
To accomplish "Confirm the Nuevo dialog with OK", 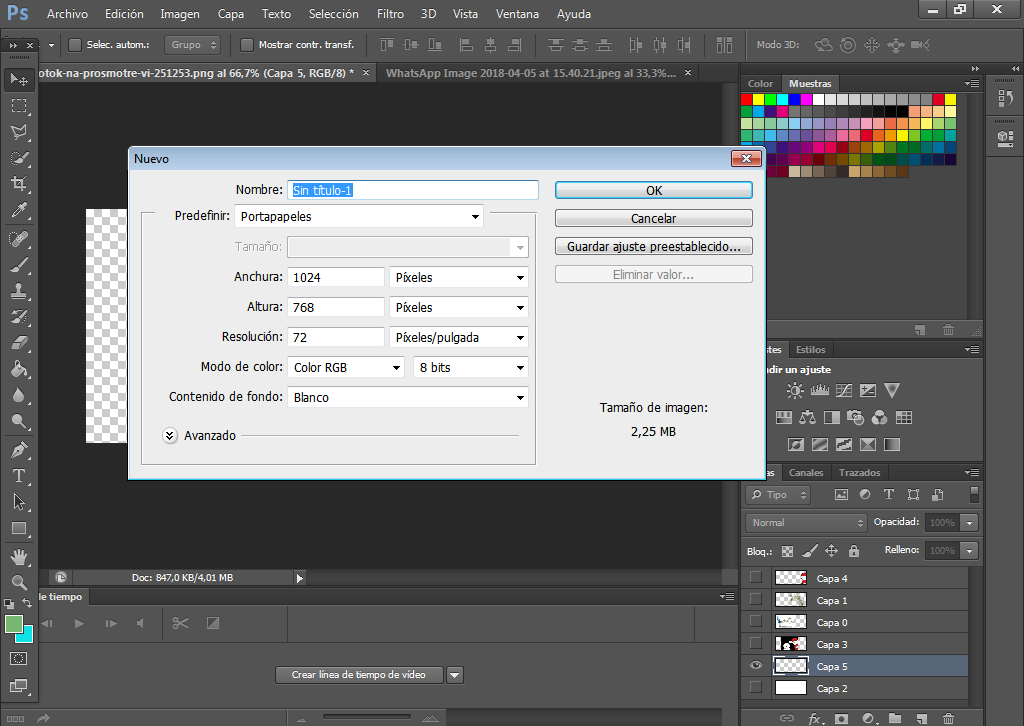I will pos(654,190).
